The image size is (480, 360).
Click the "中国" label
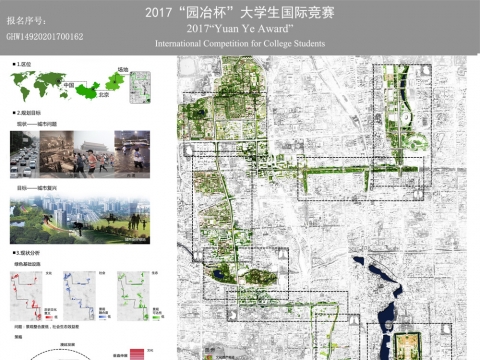coord(69,85)
